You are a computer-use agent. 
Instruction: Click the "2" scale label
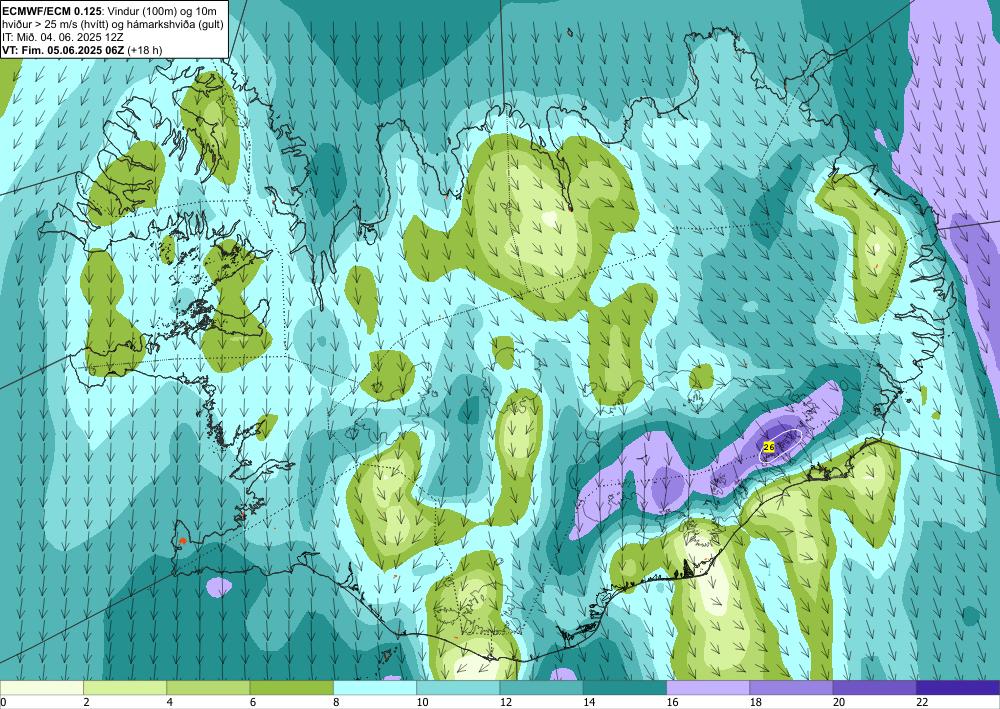tap(86, 702)
